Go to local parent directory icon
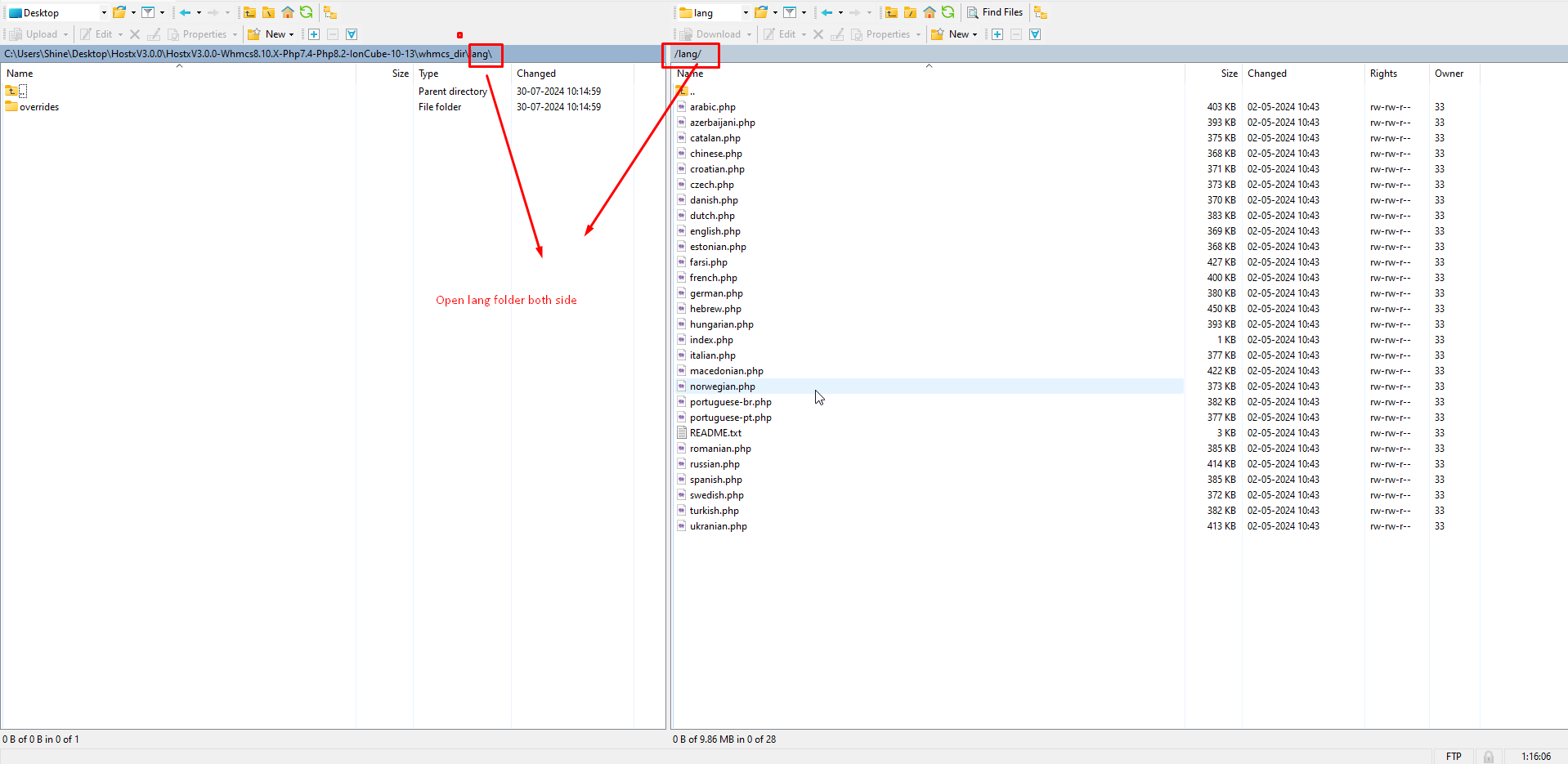Screen dimensions: 1568x764 click(249, 12)
